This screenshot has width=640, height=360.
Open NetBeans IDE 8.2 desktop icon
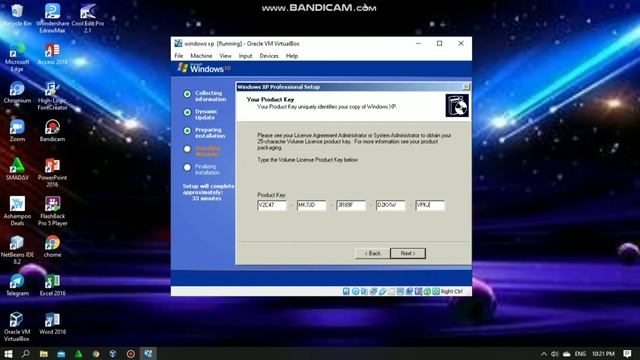(x=17, y=250)
